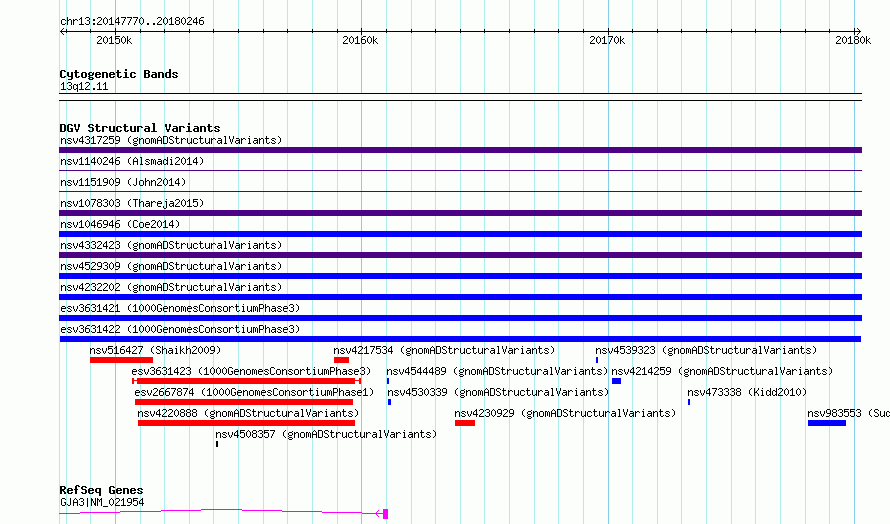This screenshot has height=524, width=890.
Task: Select the nsv4508357 small black marker
Action: coord(217,444)
